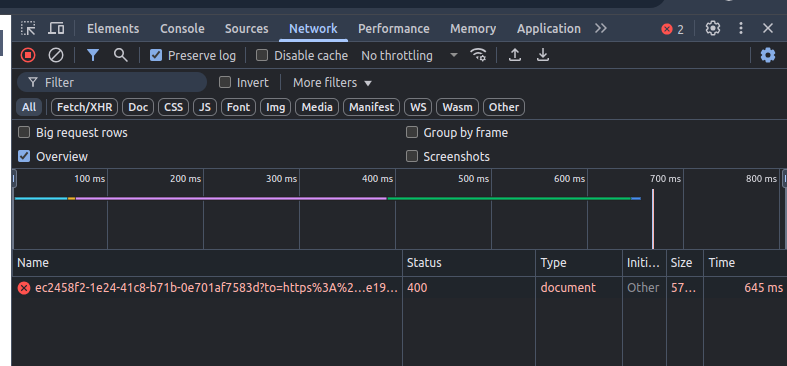Screen dimensions: 787x366
Task: Check the Big request rows option
Action: point(24,133)
